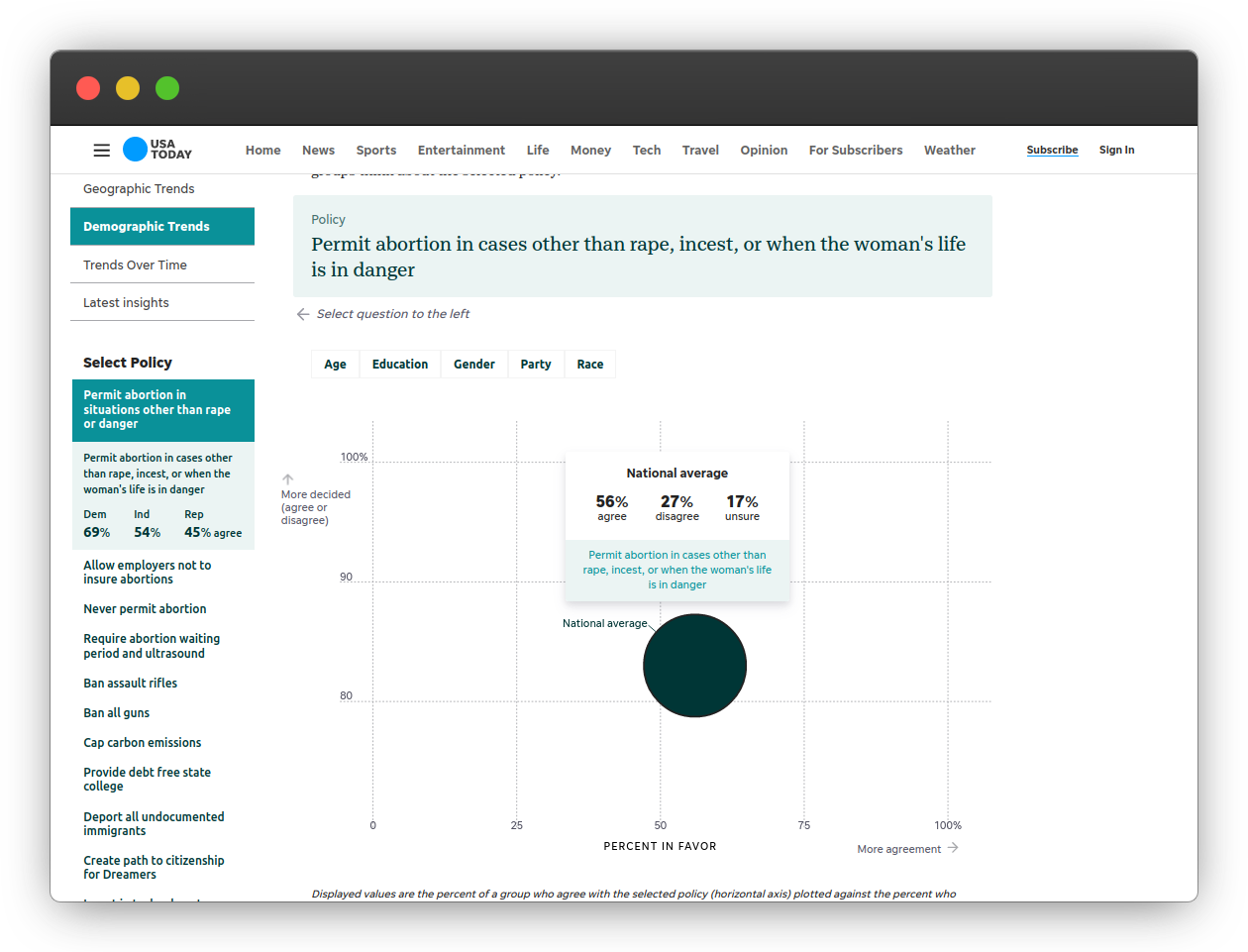Click the highlighted policy link inside the tooltip
Image resolution: width=1248 pixels, height=952 pixels.
coord(676,569)
